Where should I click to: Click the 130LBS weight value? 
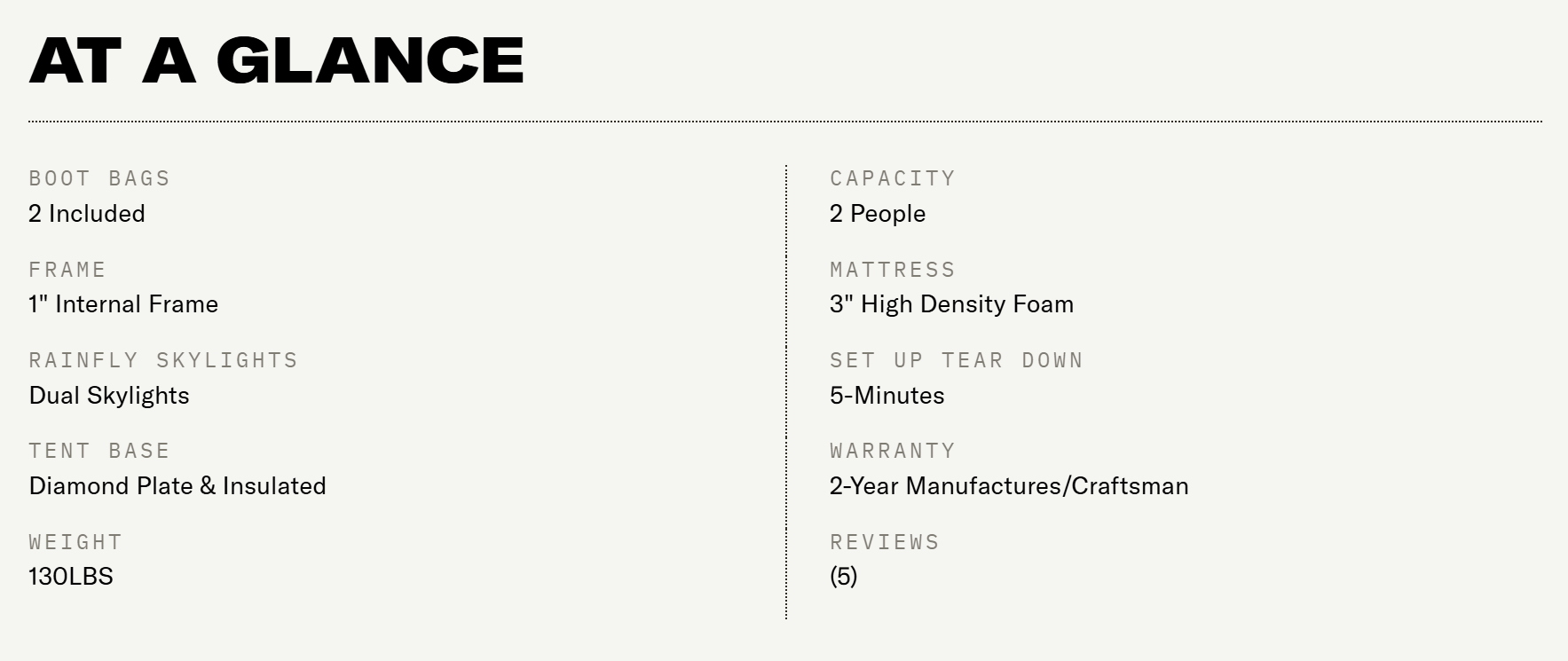(71, 577)
